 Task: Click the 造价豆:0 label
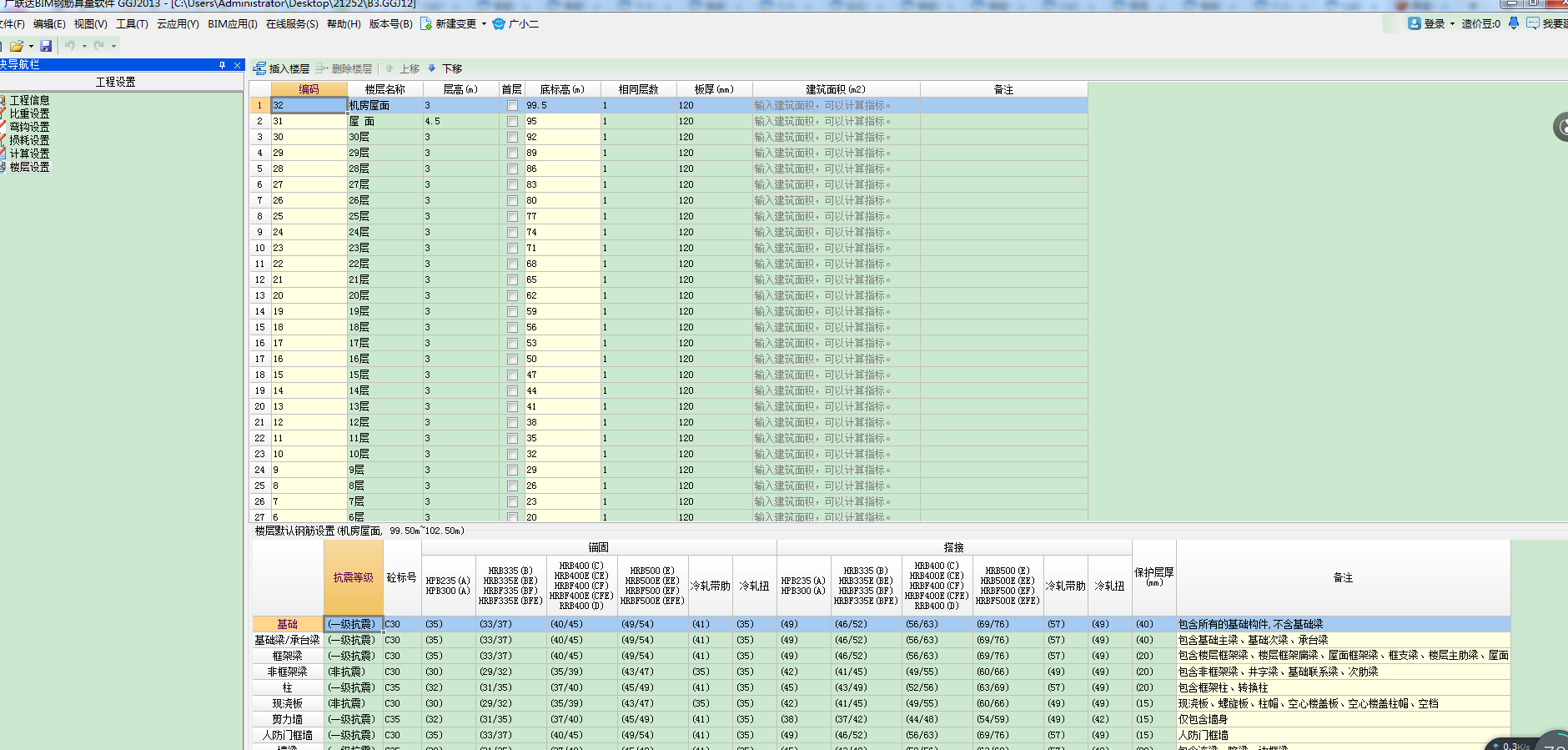(1480, 23)
